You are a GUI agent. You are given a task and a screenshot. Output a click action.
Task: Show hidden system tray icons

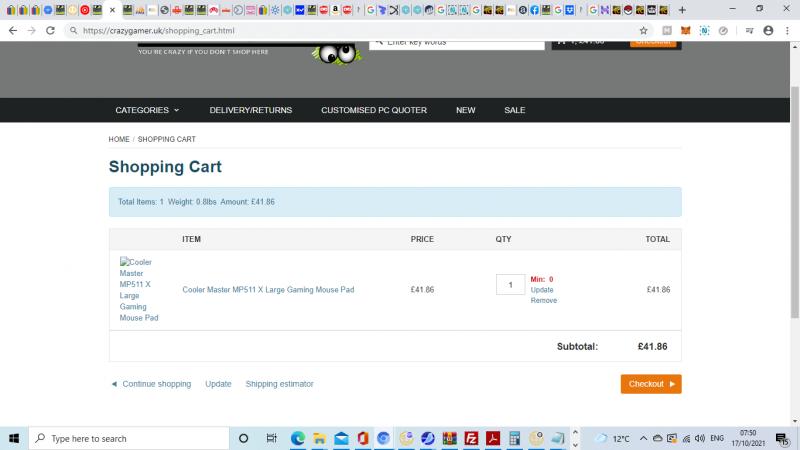coord(643,438)
